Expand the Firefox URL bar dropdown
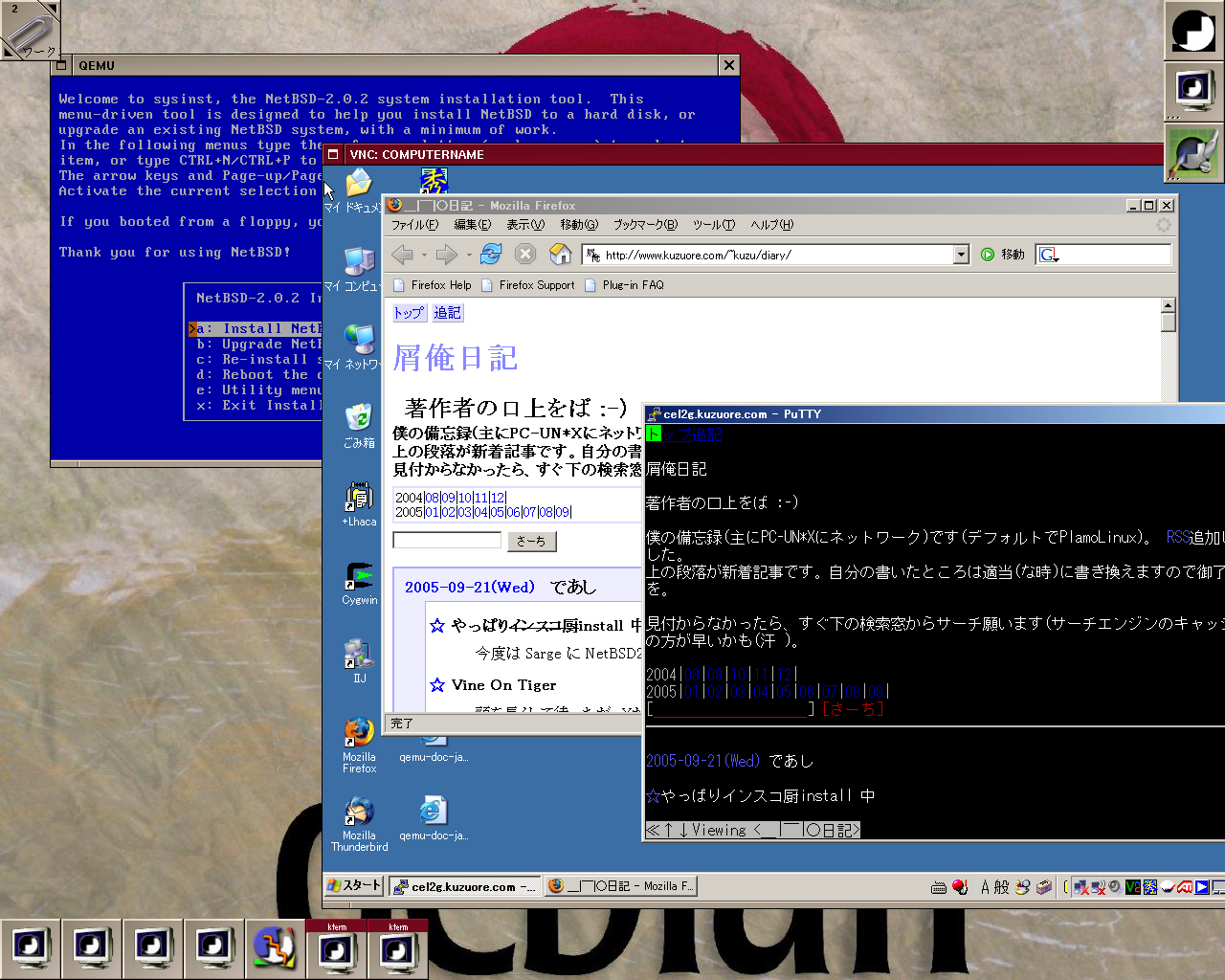The image size is (1225, 980). point(961,255)
